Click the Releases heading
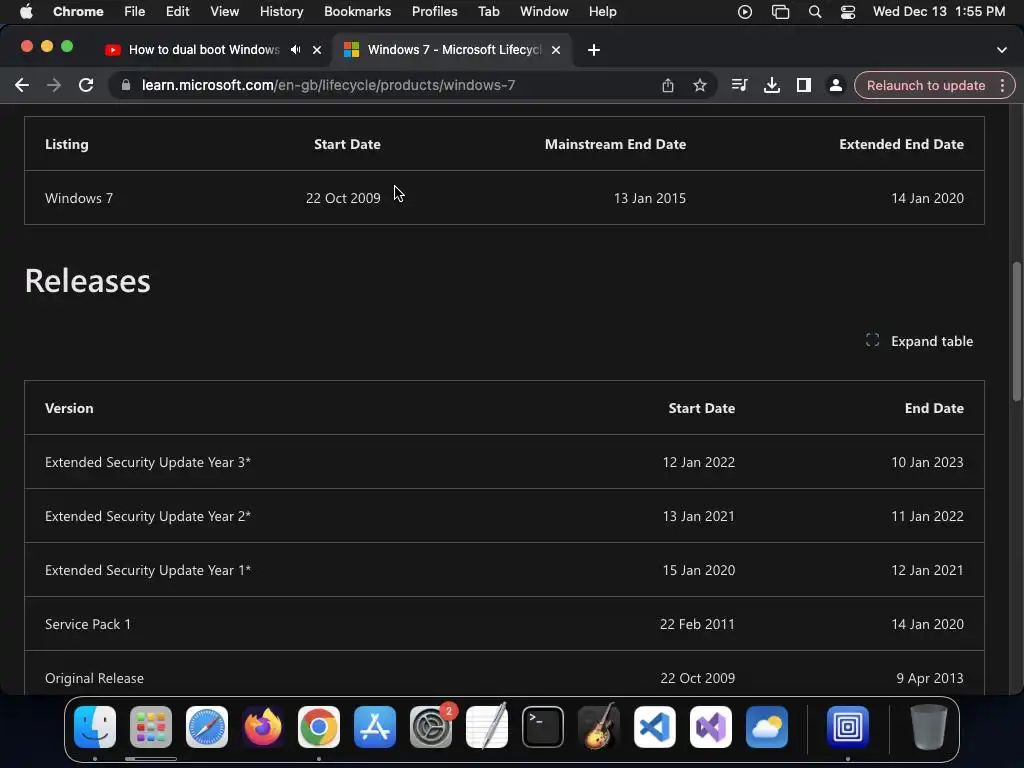This screenshot has height=768, width=1024. [88, 281]
